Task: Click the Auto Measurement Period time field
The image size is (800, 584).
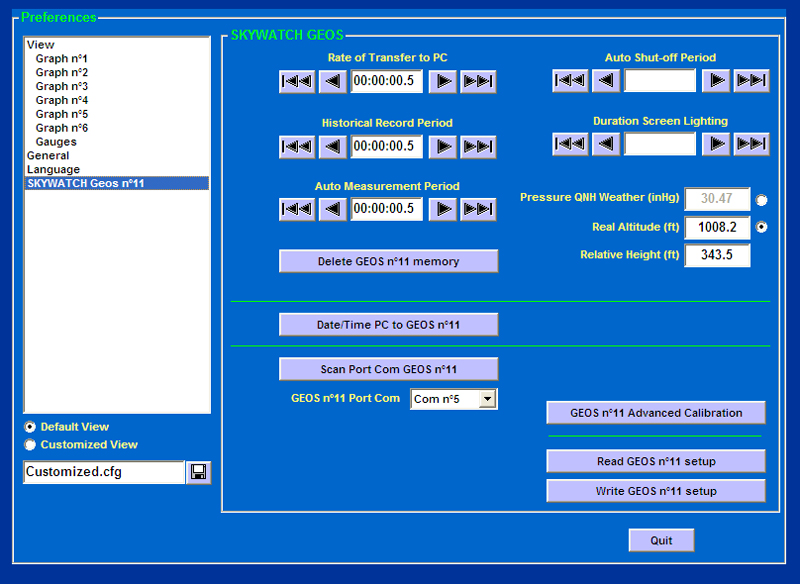Action: pos(387,209)
